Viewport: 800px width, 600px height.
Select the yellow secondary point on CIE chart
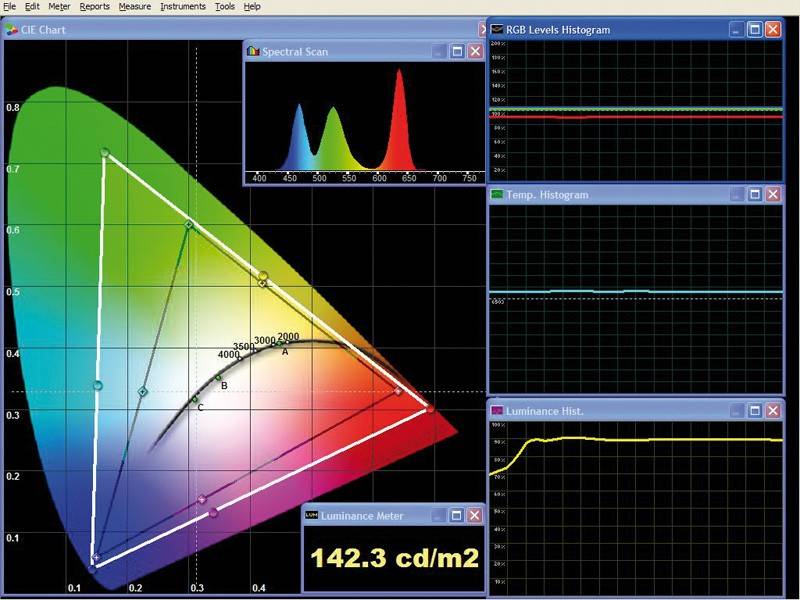(x=263, y=276)
